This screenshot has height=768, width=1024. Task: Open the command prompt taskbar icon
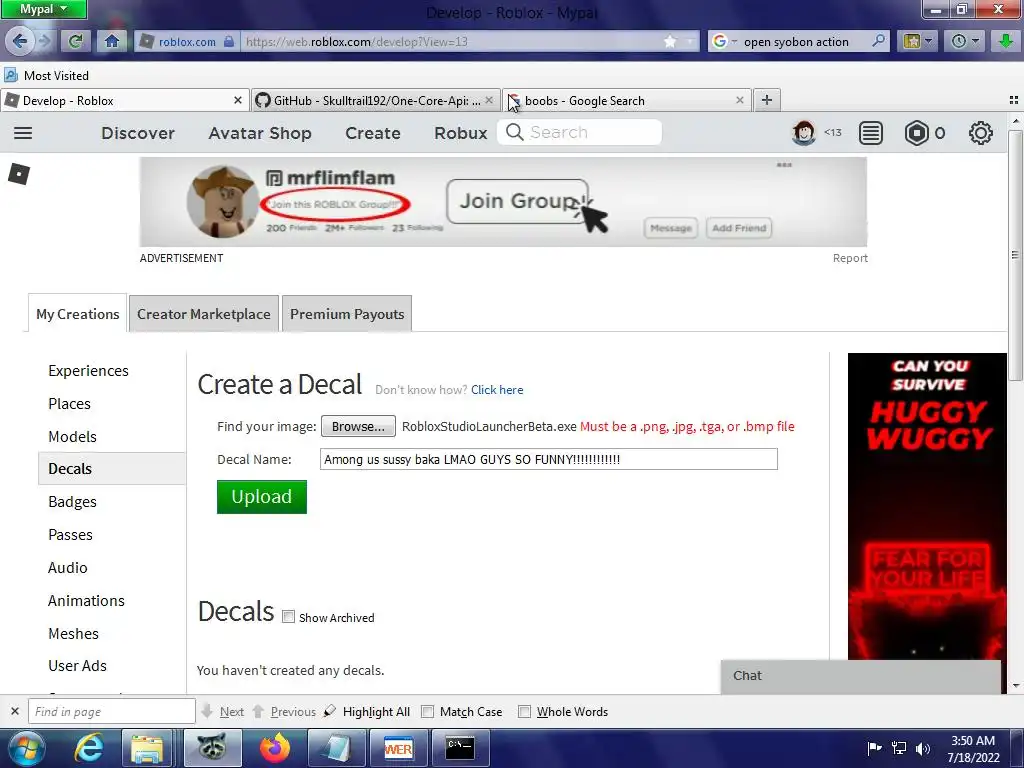460,748
